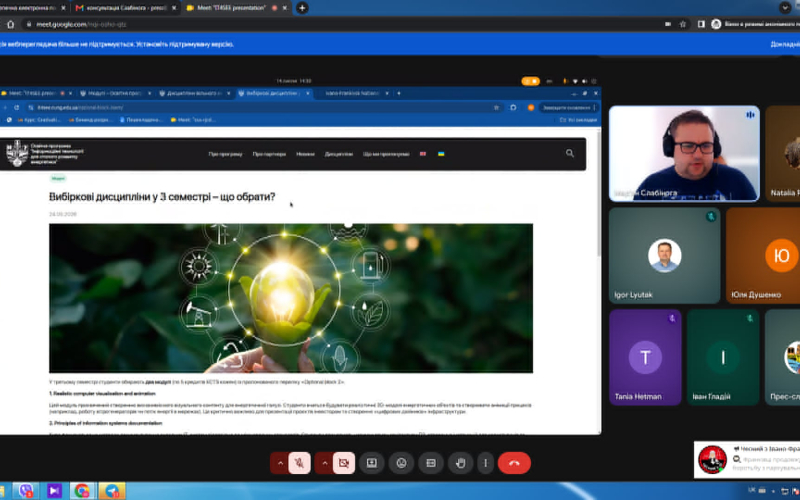The width and height of the screenshot is (800, 500).
Task: Click Tania Hetman participant tile
Action: [645, 357]
